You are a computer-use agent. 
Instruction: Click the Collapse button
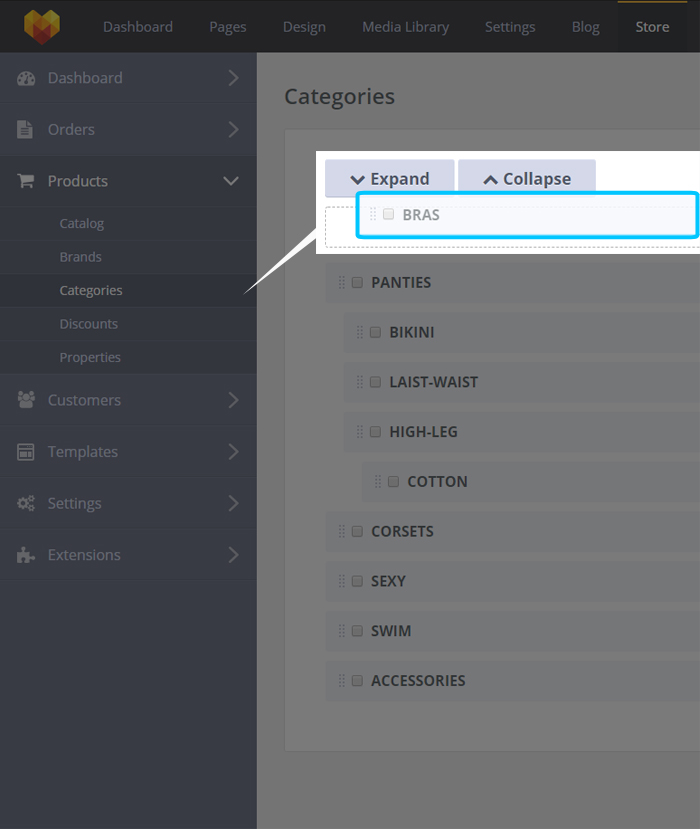pyautogui.click(x=527, y=179)
